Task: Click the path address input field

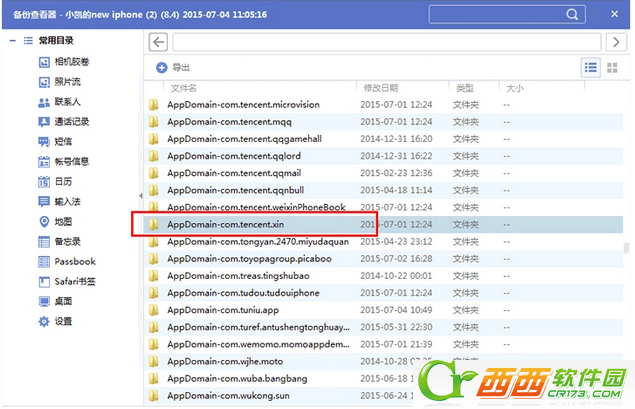Action: click(x=387, y=42)
